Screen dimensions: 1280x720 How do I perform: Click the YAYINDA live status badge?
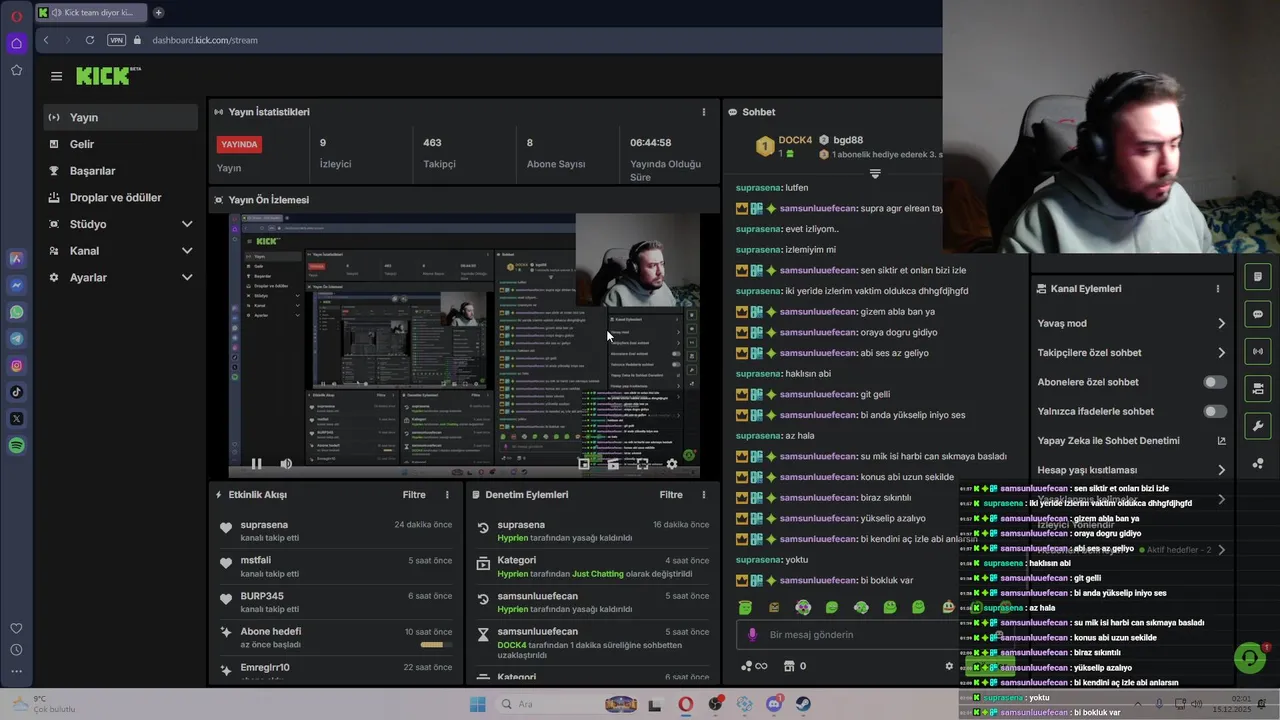tap(239, 144)
